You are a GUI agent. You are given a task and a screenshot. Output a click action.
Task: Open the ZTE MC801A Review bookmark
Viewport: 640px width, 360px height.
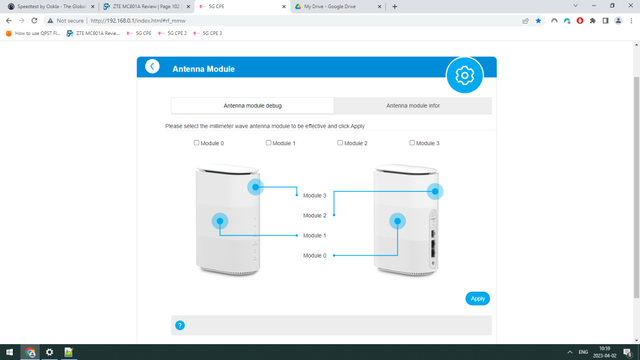pyautogui.click(x=93, y=33)
